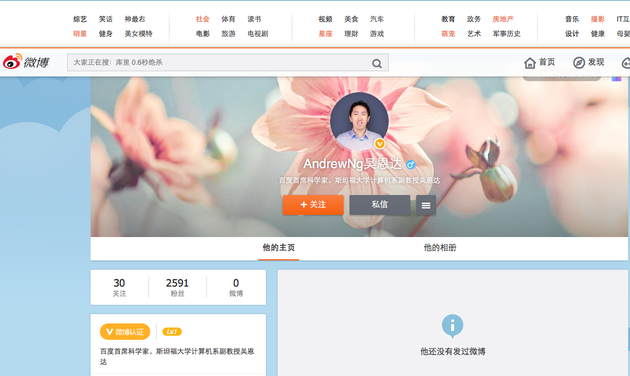Send a private message via 私信
Viewport: 630px width, 376px height.
point(380,205)
